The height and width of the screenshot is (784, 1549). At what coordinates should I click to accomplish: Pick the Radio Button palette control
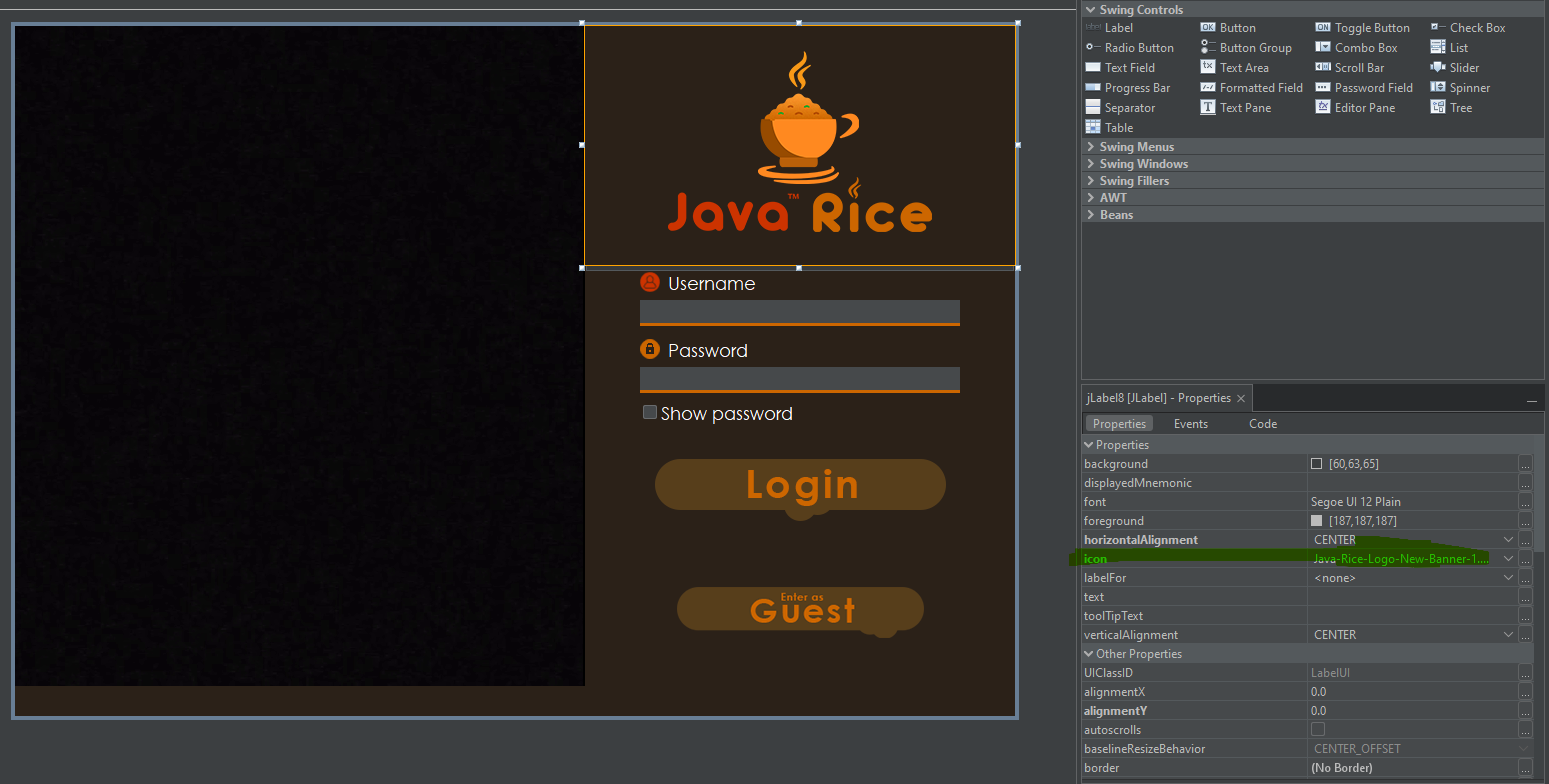coord(1130,48)
